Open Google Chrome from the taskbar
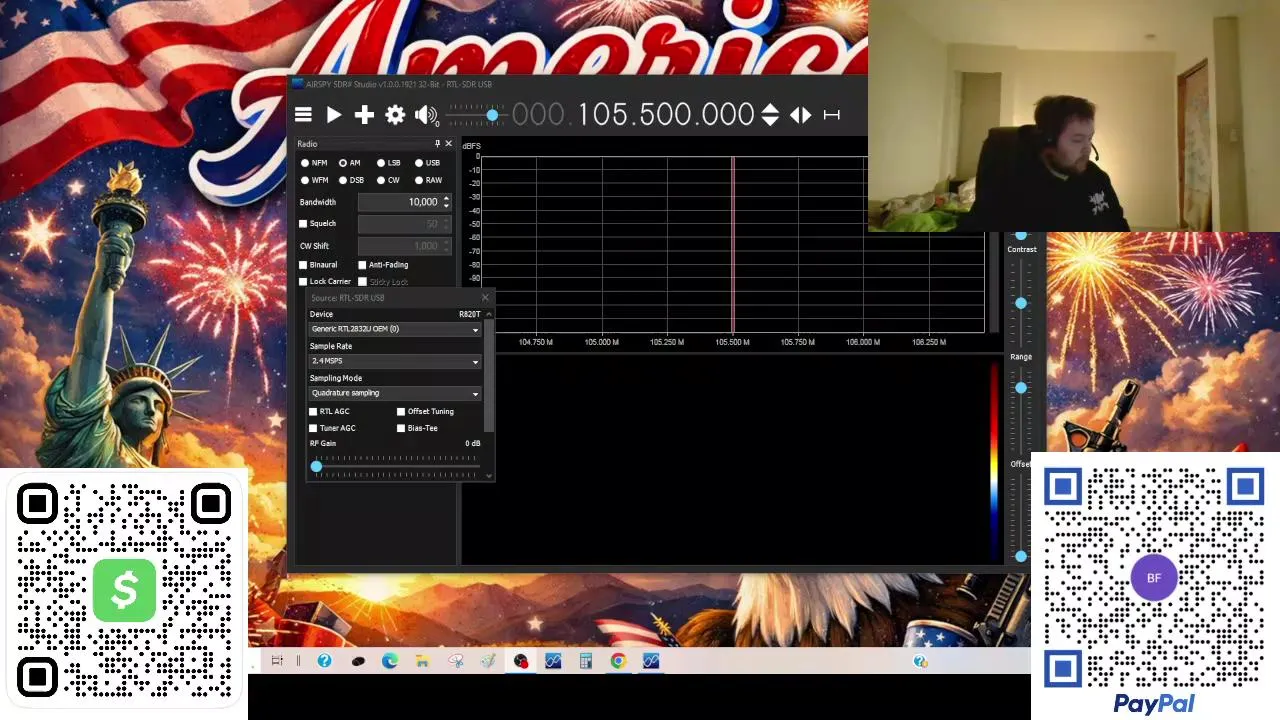The image size is (1280, 720). coord(618,661)
